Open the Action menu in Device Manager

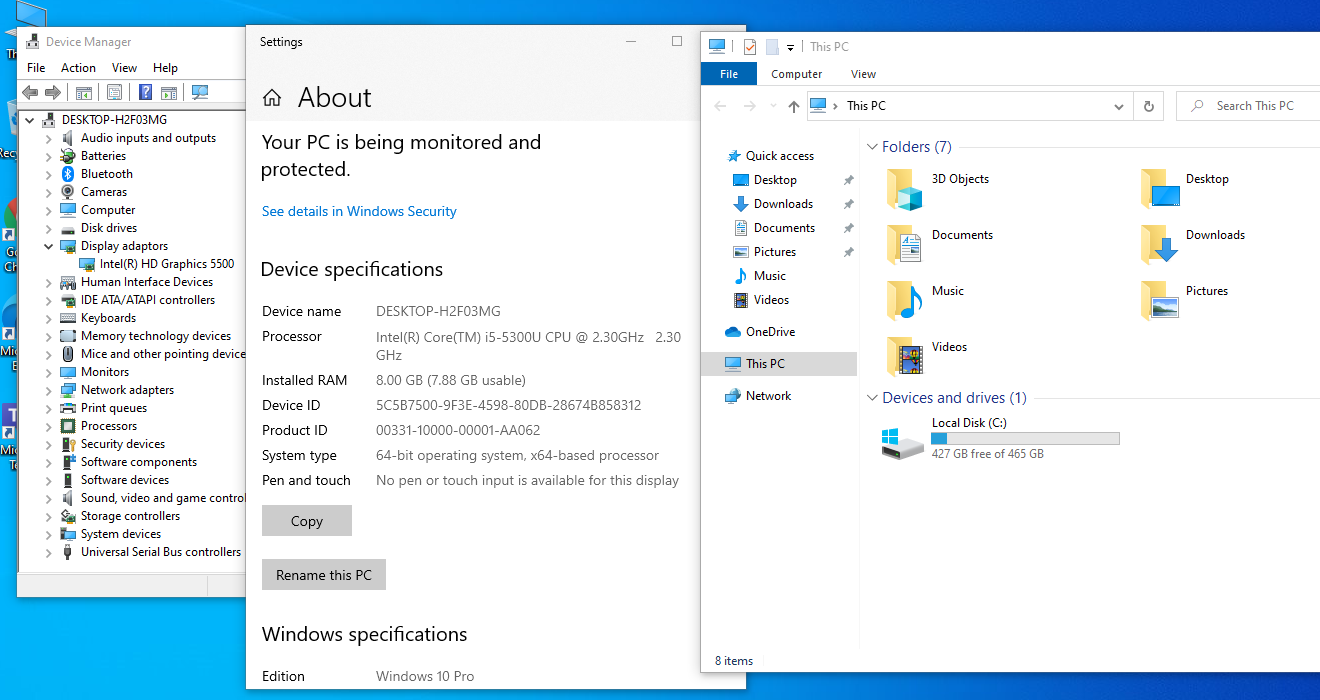click(x=79, y=68)
